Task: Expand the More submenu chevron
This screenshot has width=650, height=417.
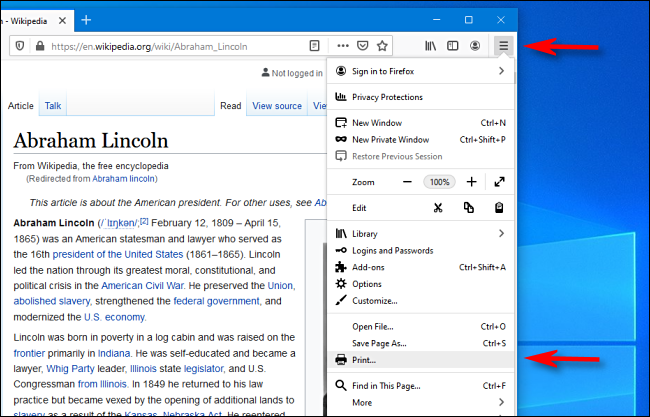Action: (x=501, y=402)
